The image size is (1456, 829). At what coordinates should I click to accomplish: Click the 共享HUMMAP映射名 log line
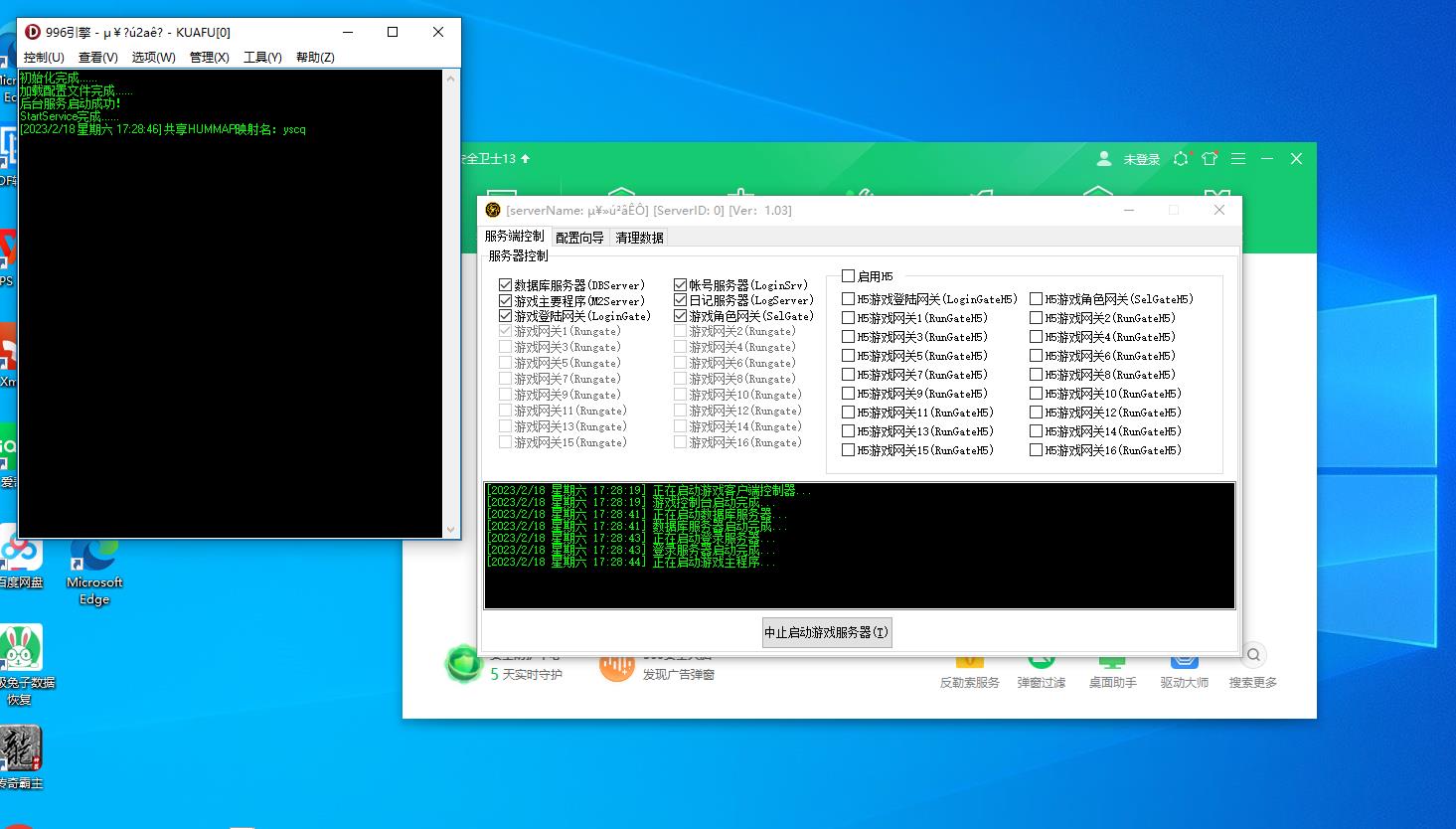tap(163, 129)
